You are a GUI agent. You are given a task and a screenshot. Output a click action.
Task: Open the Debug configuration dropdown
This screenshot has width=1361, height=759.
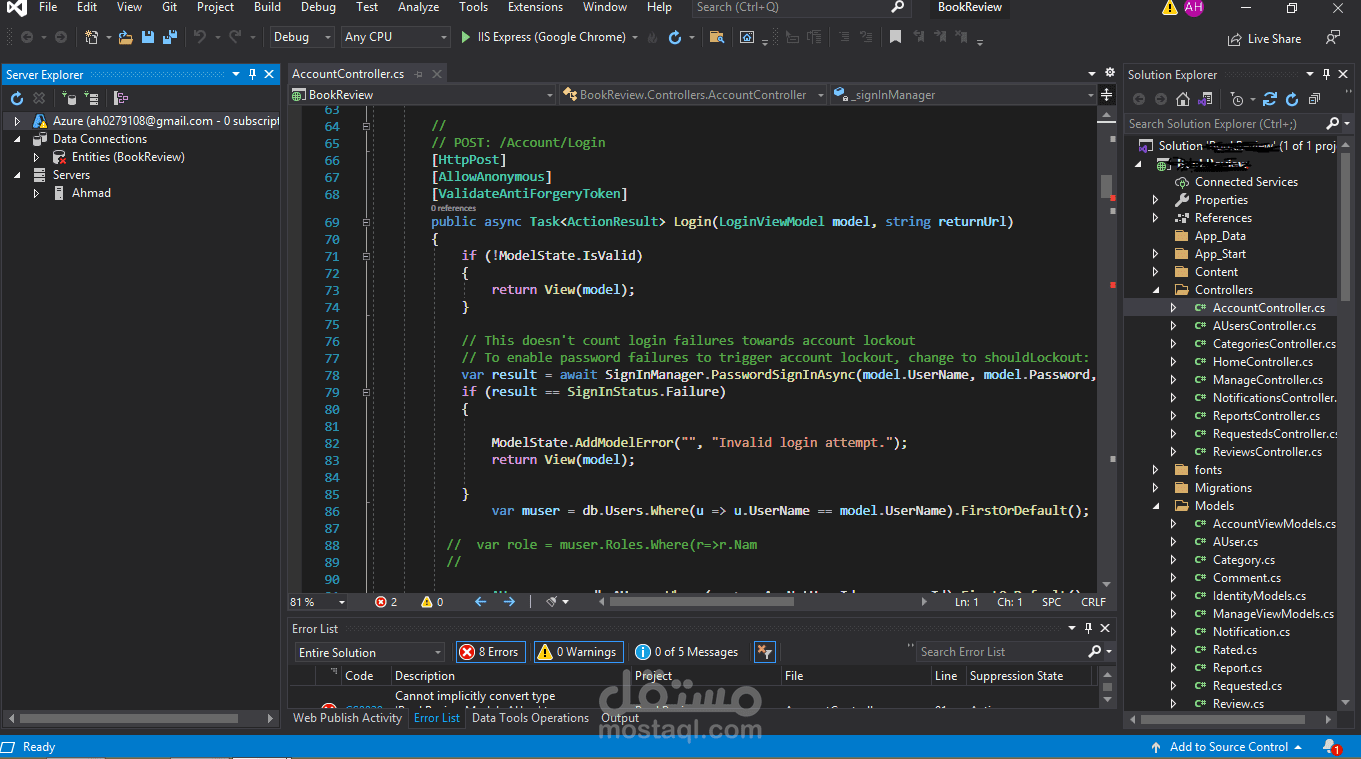coord(302,37)
